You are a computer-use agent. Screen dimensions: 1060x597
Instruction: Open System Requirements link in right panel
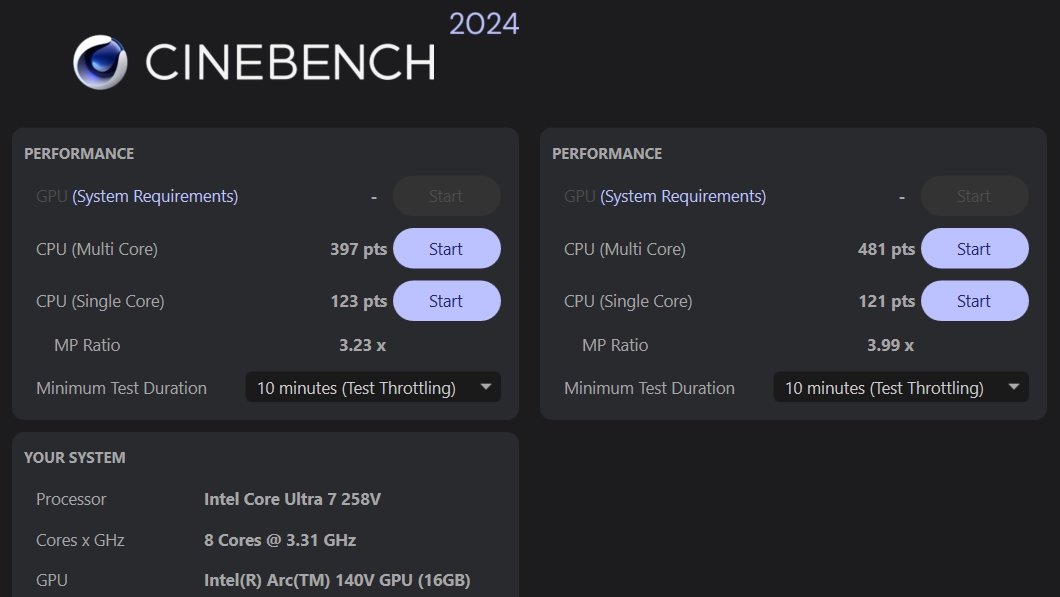[x=683, y=196]
